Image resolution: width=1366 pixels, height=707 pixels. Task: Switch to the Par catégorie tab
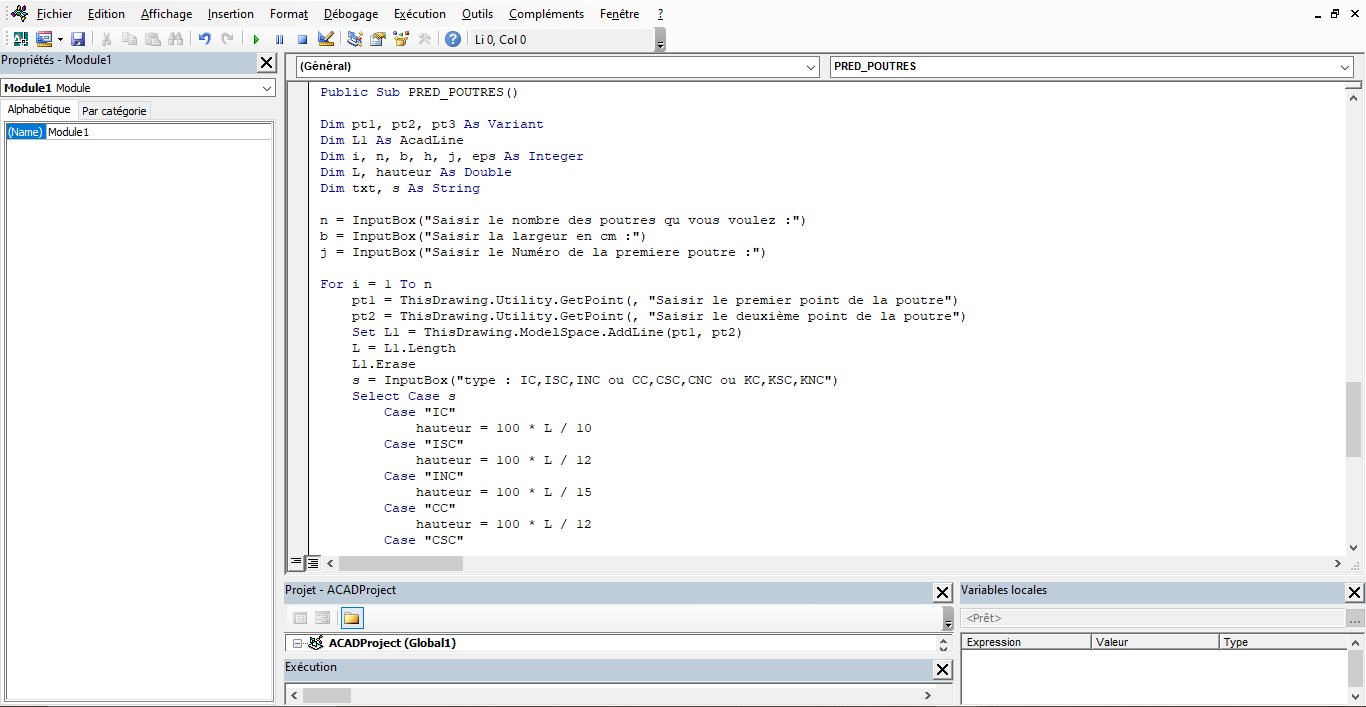tap(114, 111)
